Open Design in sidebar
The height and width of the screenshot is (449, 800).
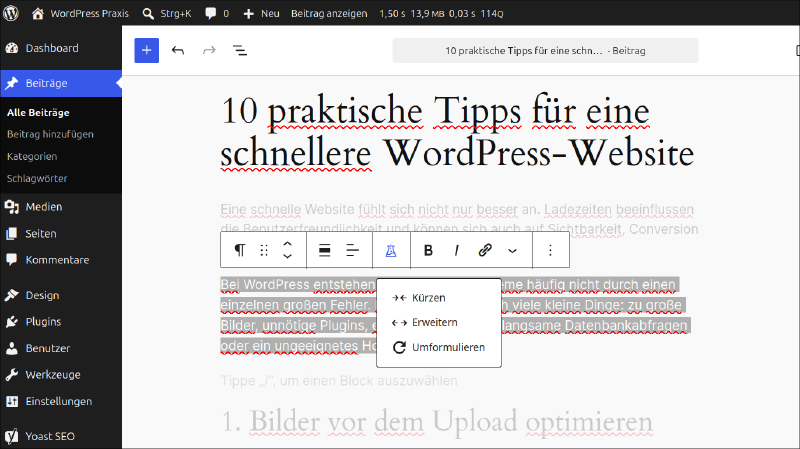click(61, 295)
